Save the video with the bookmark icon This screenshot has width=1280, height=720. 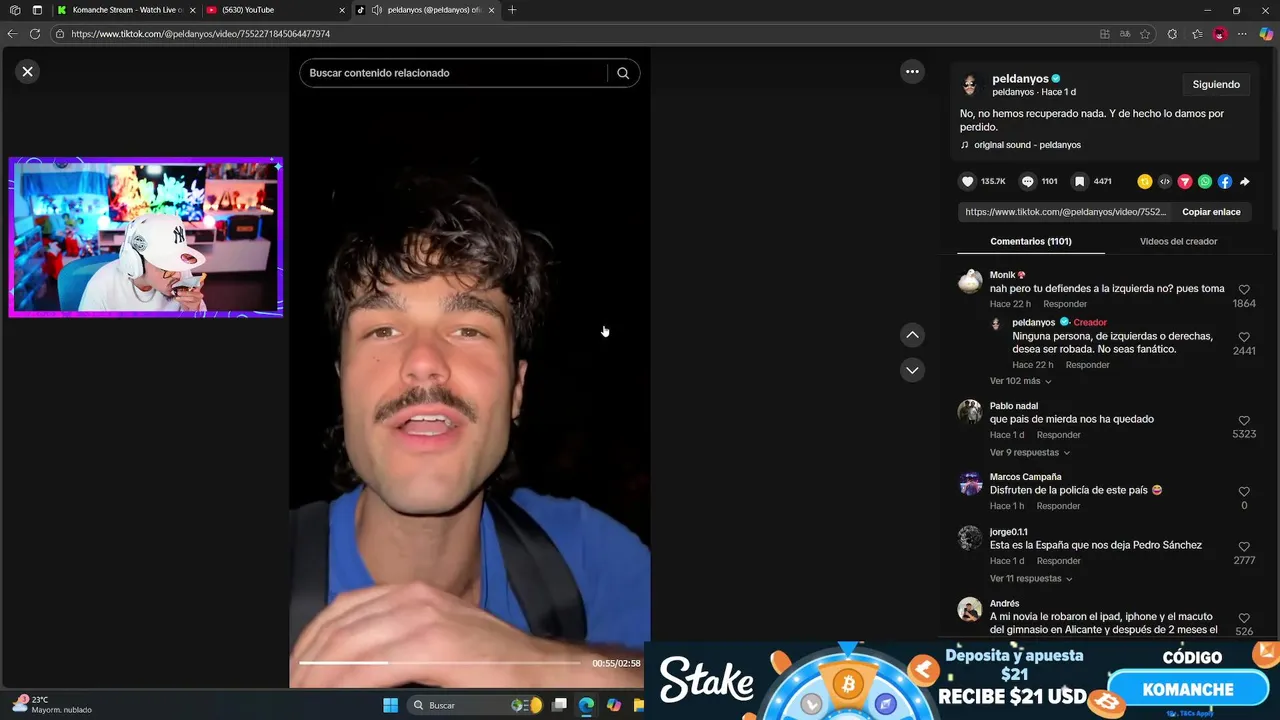coord(1080,181)
